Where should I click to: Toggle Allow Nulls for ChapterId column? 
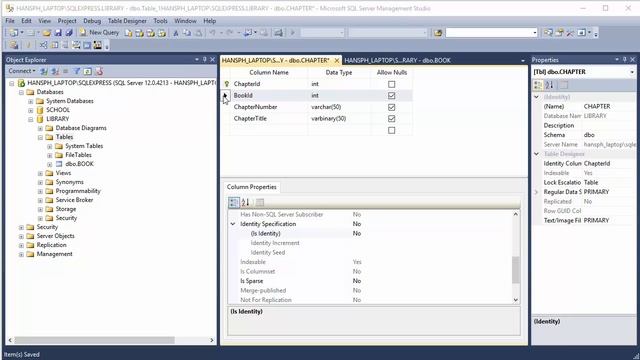(x=391, y=84)
